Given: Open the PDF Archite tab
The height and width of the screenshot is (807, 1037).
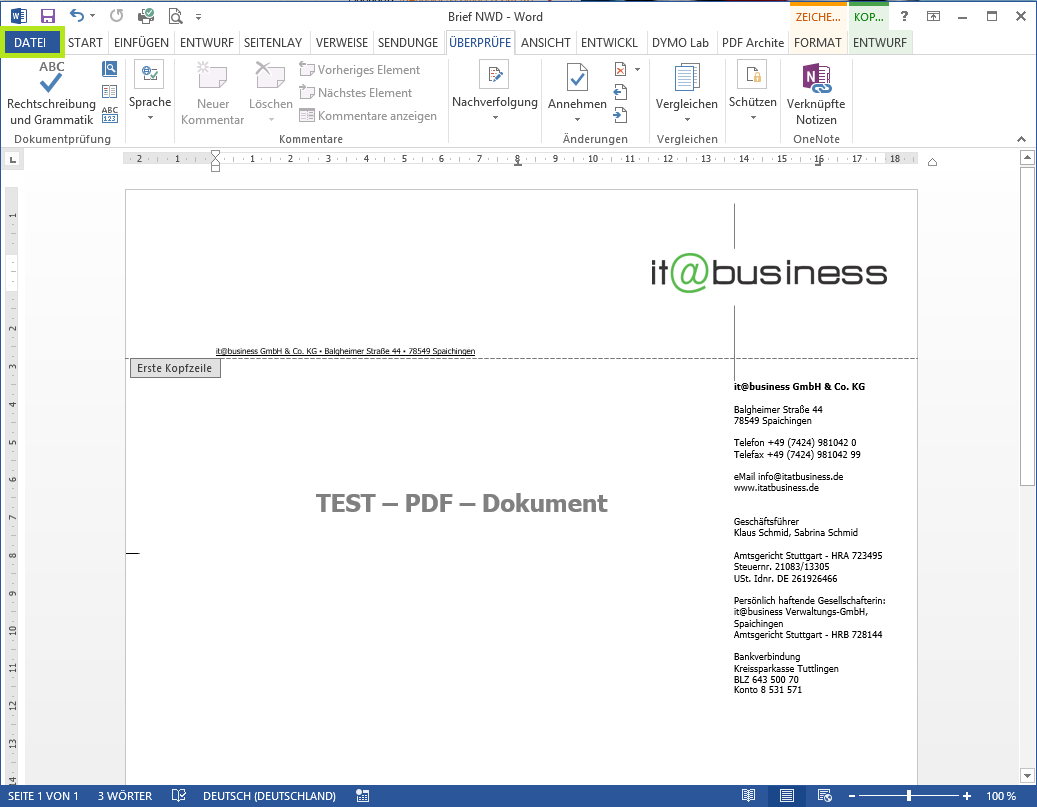Looking at the screenshot, I should pos(753,42).
